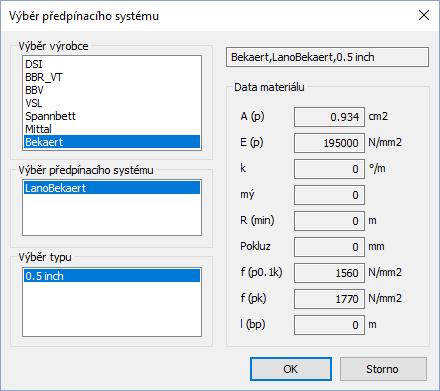This screenshot has height=391, width=440.
Task: Click the Bekaert,LanoBekaert,0.5 inch name field
Action: (x=327, y=57)
